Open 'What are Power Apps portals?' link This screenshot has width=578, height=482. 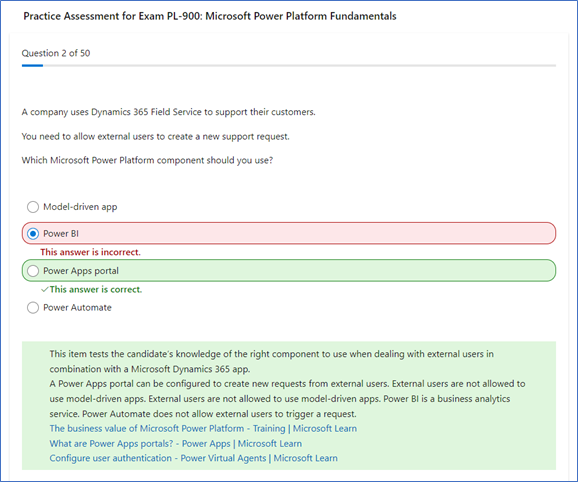175,443
